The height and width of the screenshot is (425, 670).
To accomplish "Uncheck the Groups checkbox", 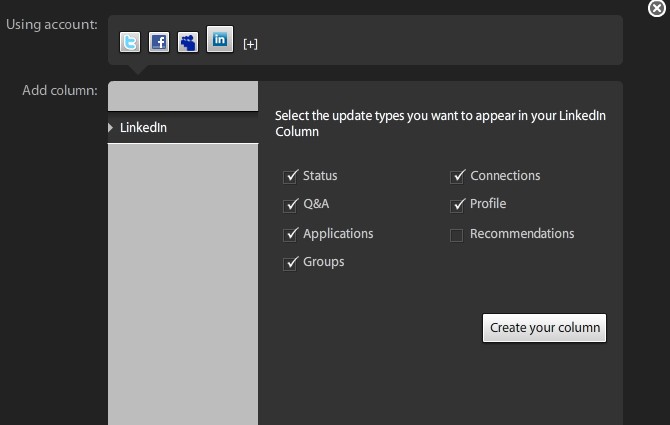I will 291,263.
